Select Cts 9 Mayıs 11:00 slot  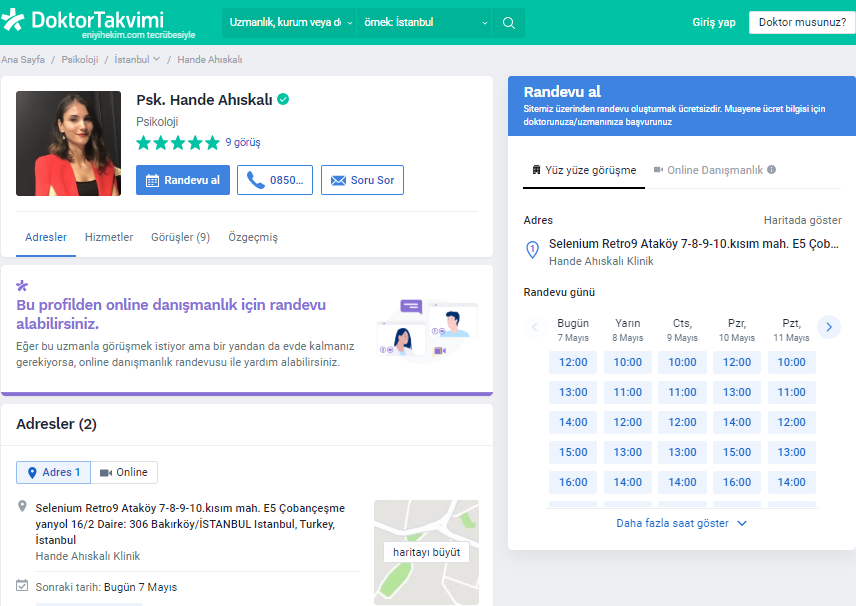pyautogui.click(x=682, y=392)
